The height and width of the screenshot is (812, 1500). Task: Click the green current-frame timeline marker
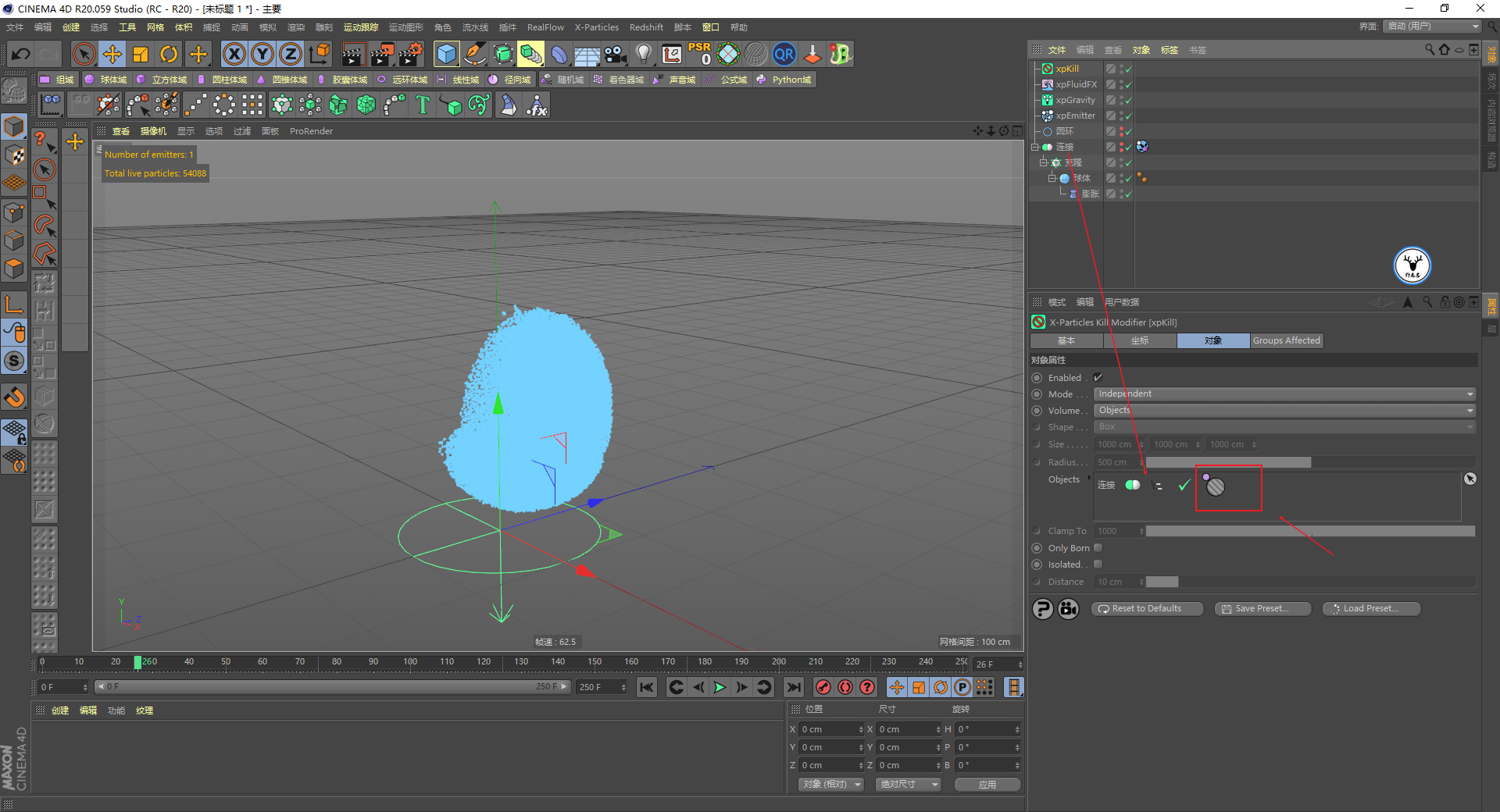pos(137,663)
